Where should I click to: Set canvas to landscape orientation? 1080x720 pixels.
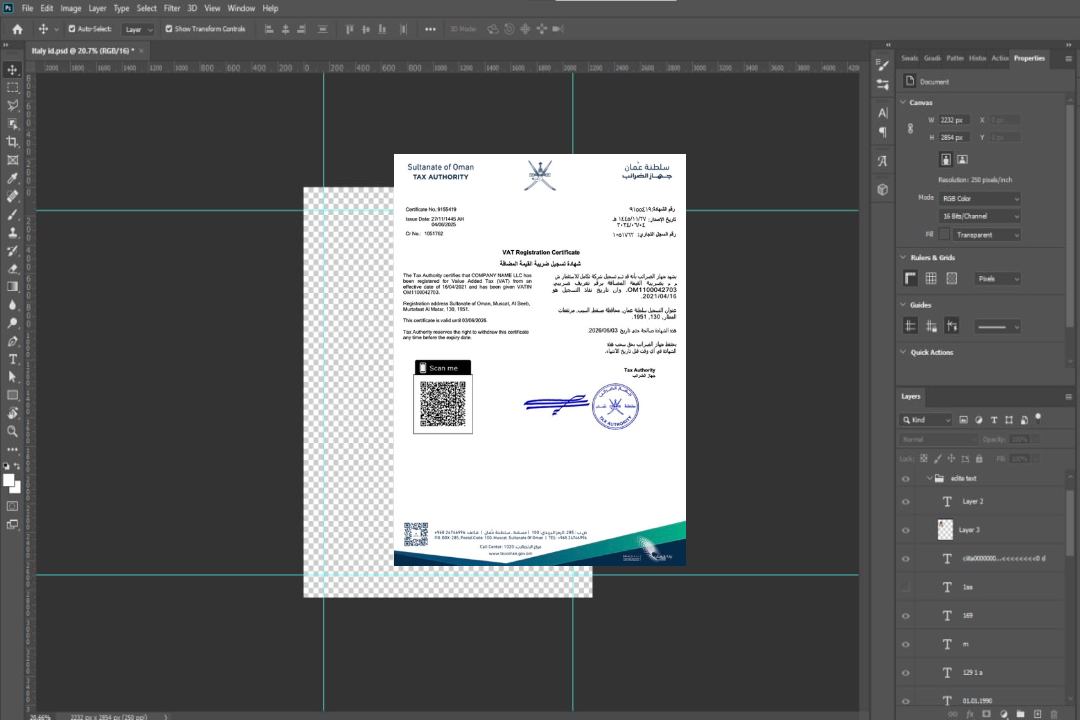tap(962, 160)
